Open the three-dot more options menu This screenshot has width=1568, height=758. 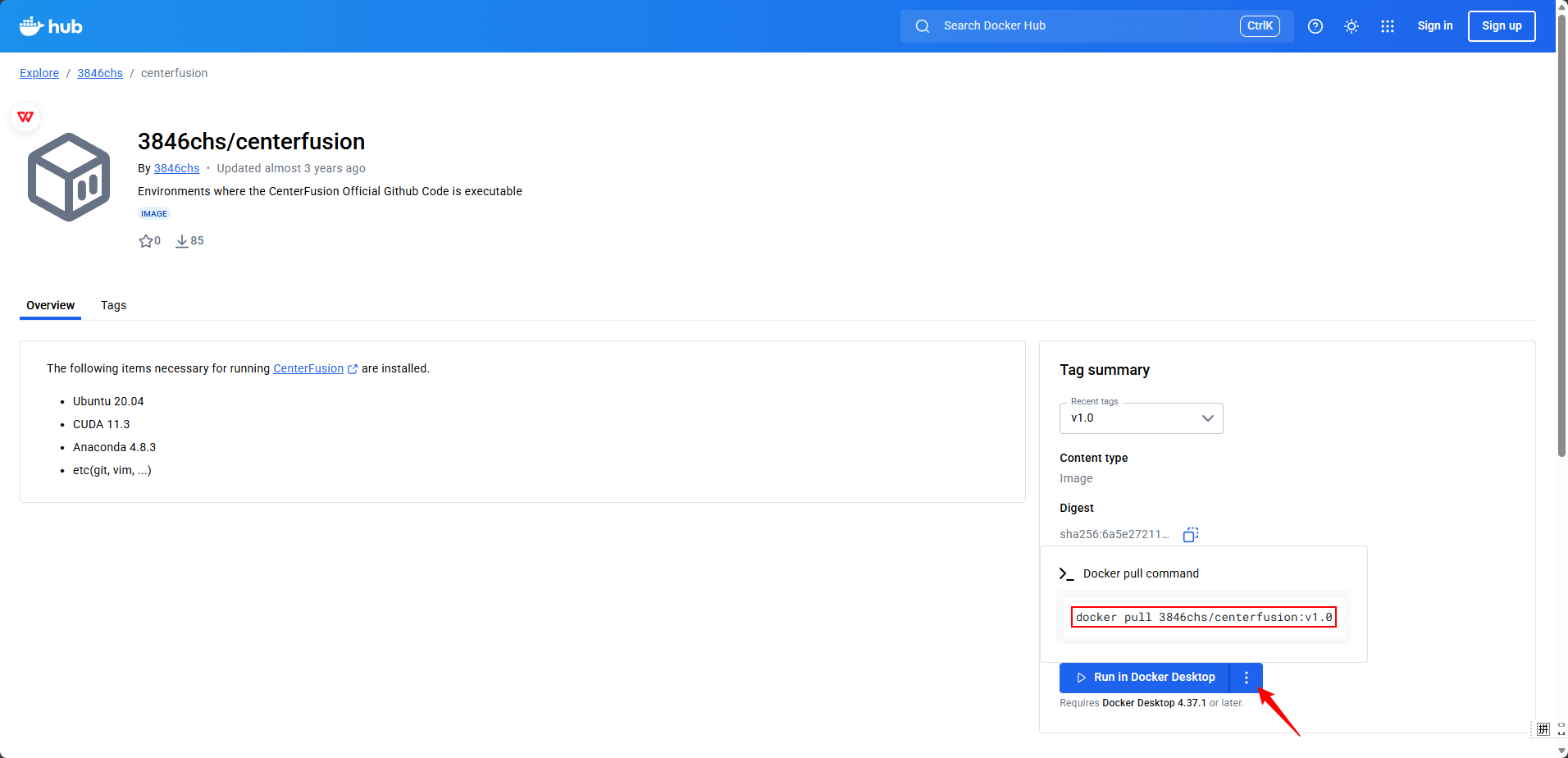(x=1247, y=678)
